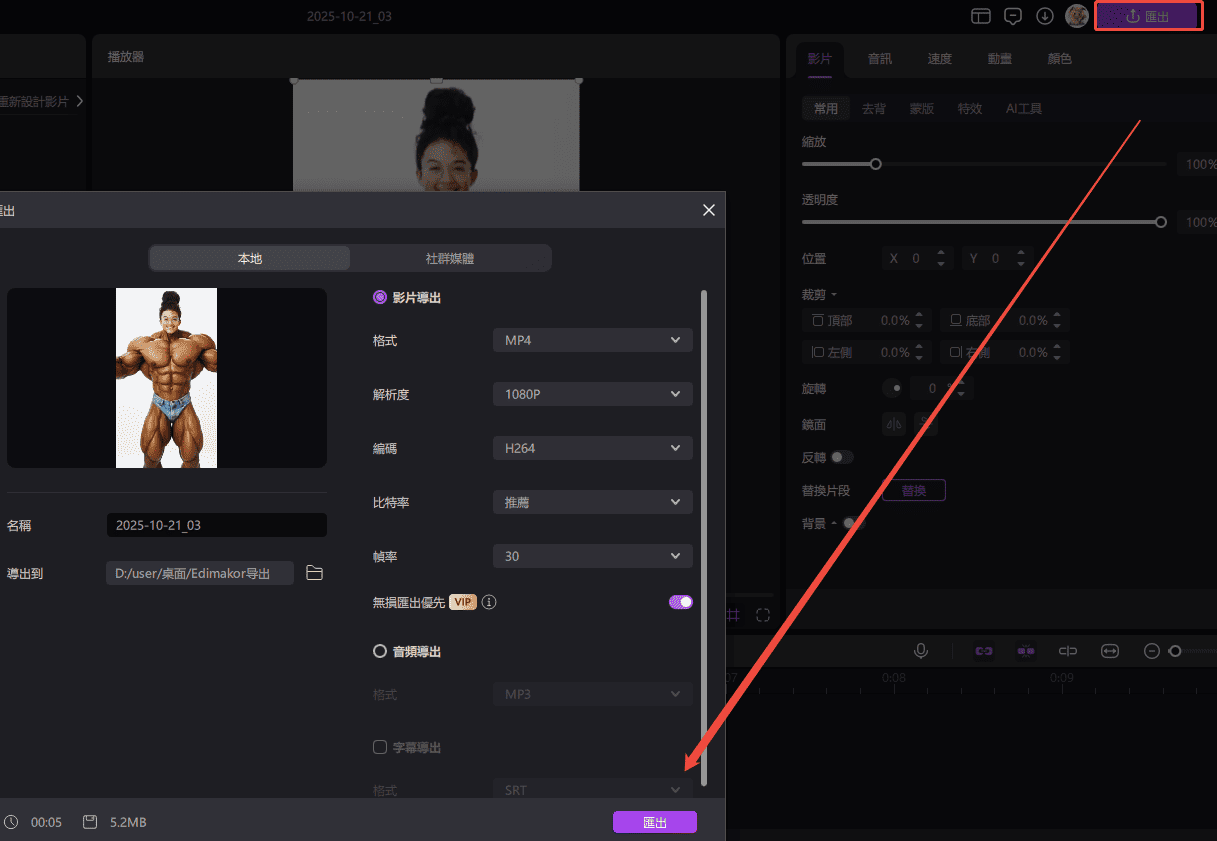The width and height of the screenshot is (1217, 841).
Task: Open the feedback message icon in top bar
Action: (x=1013, y=16)
